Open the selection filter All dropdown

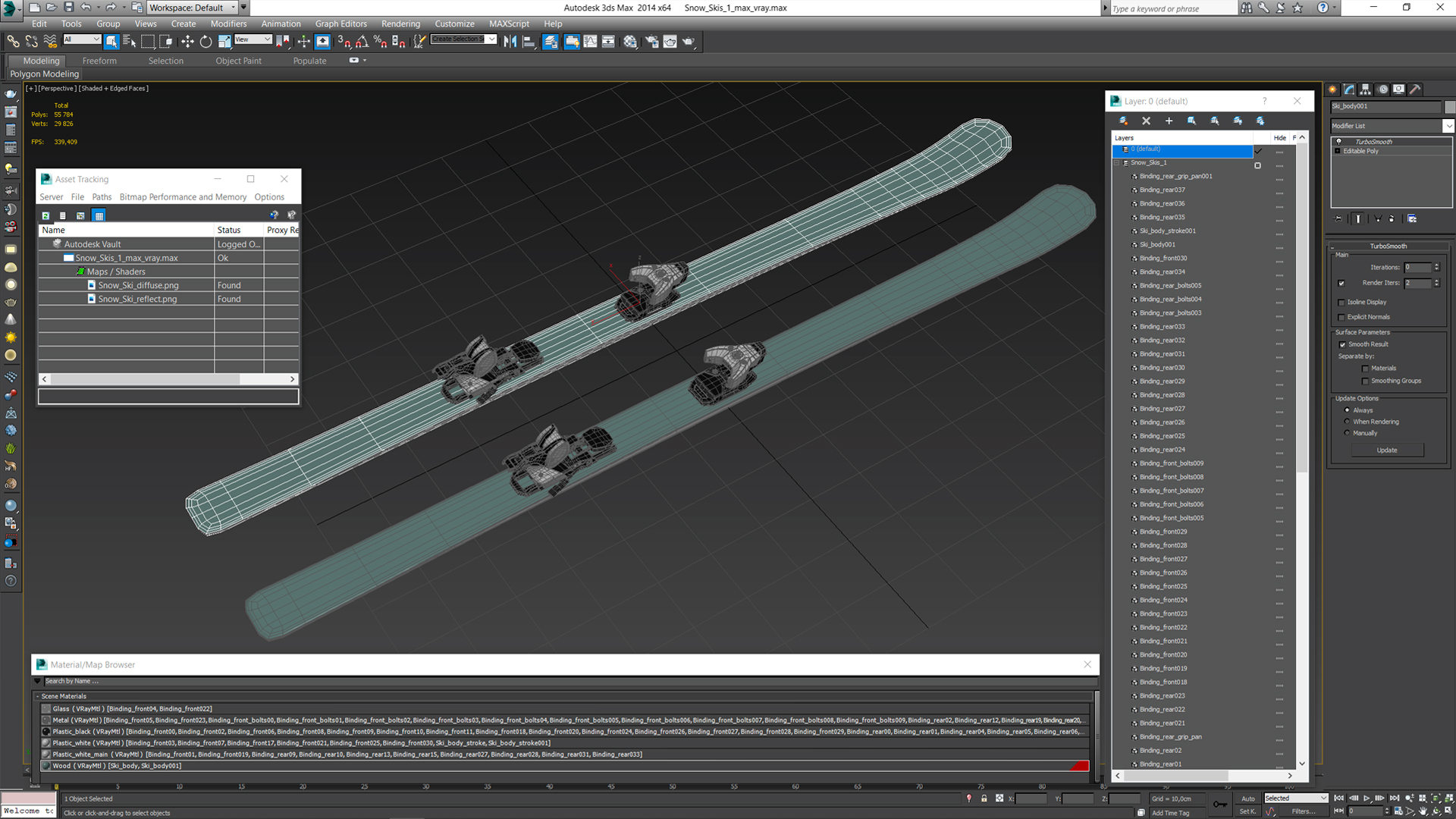point(82,39)
